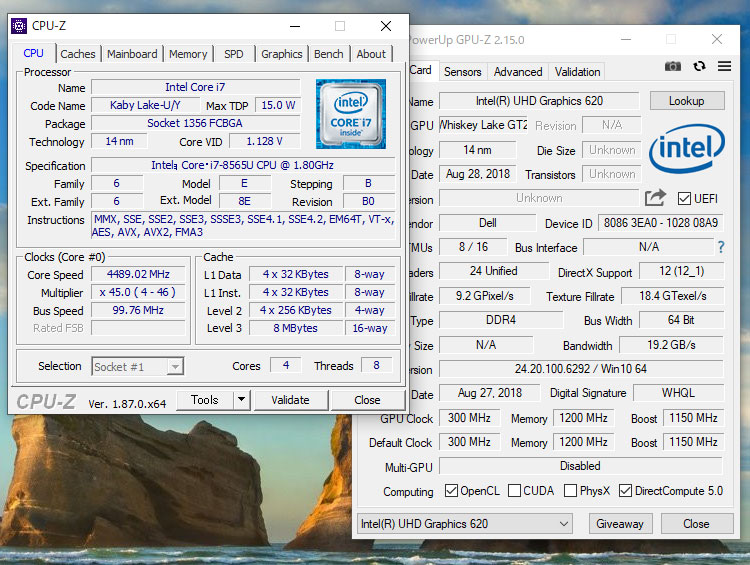Close the CPU-Z window with X
The image size is (750, 565).
[x=386, y=26]
